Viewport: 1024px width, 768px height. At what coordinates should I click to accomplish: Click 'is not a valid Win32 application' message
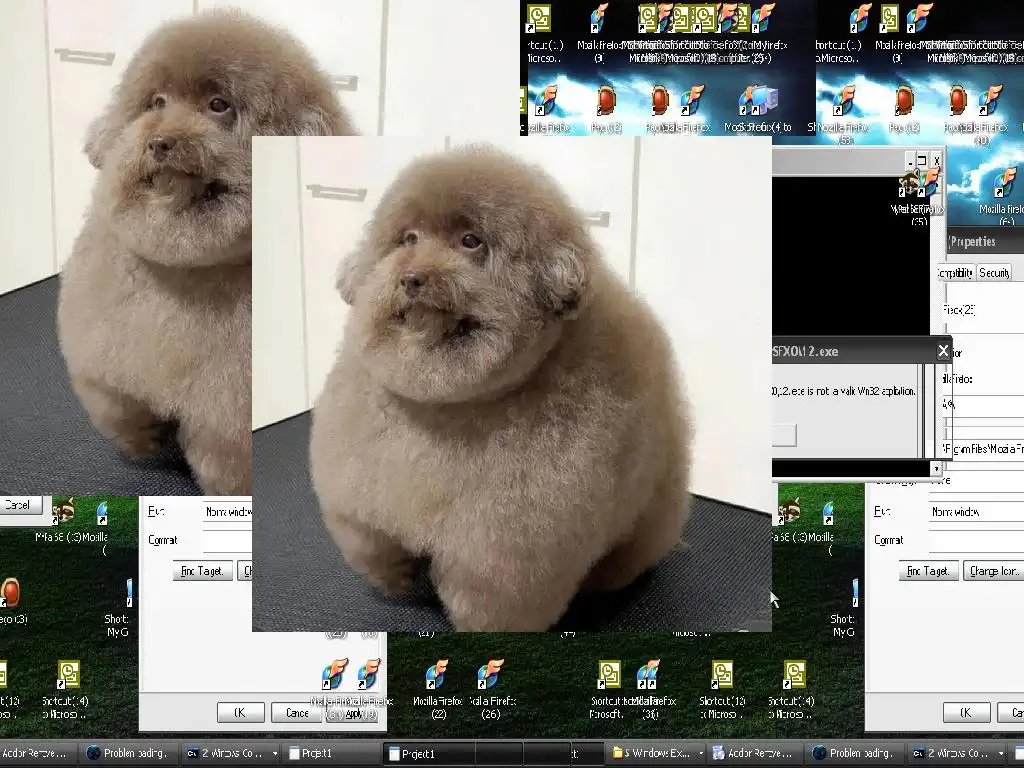[844, 391]
